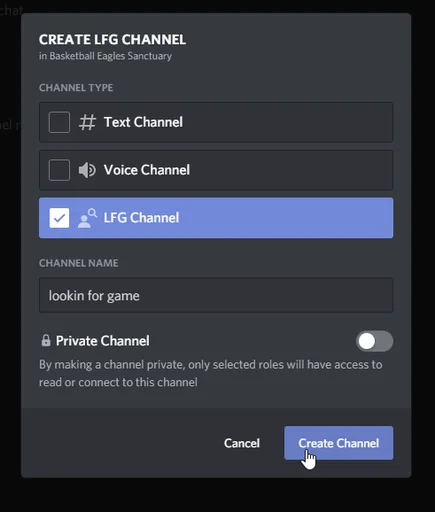Image resolution: width=435 pixels, height=512 pixels.
Task: Check the Voice Channel checkbox
Action: 59,170
